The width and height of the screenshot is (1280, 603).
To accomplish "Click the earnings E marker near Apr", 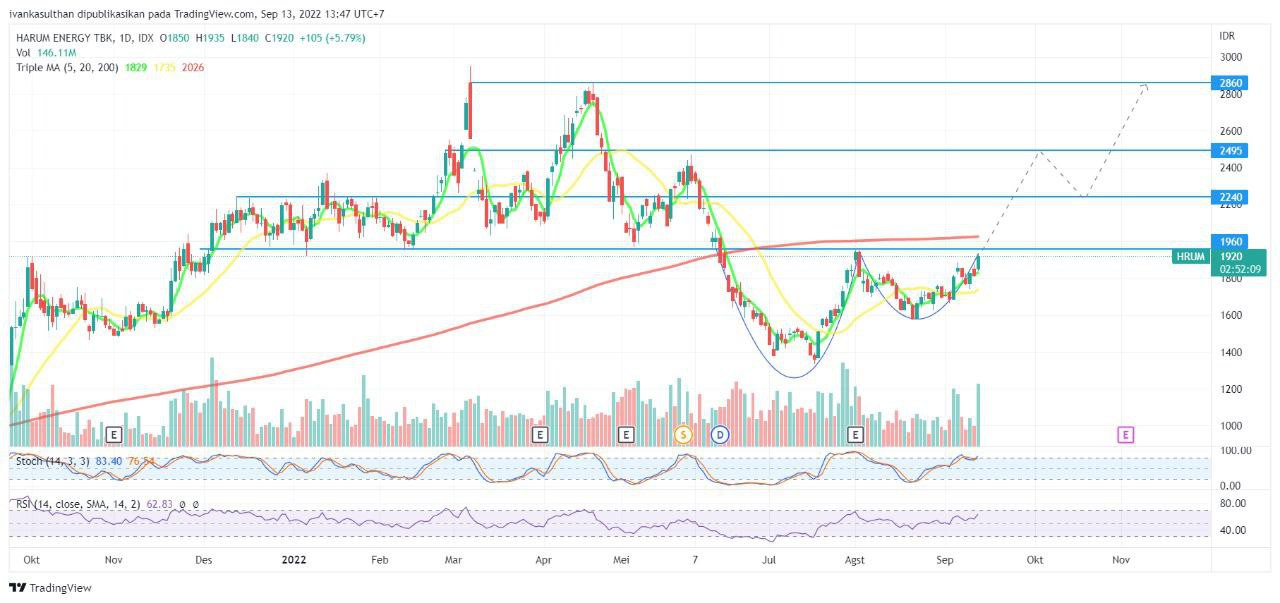I will [x=540, y=434].
